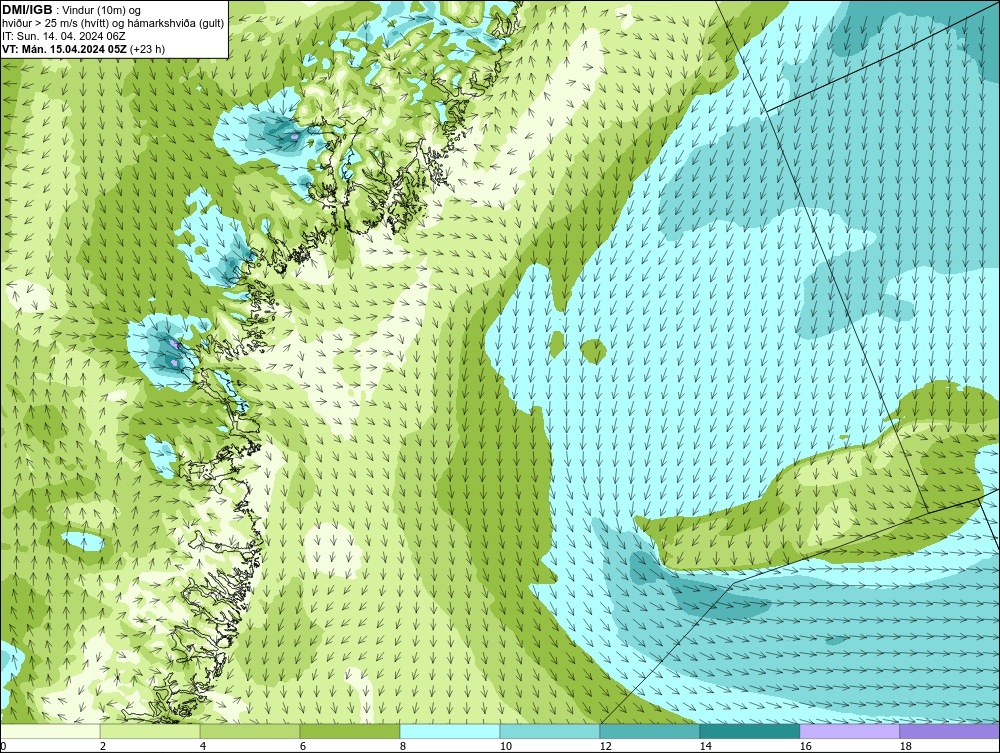The image size is (1000, 753).
Task: Click the 4-6 m/s green legend swatch
Action: (x=250, y=731)
